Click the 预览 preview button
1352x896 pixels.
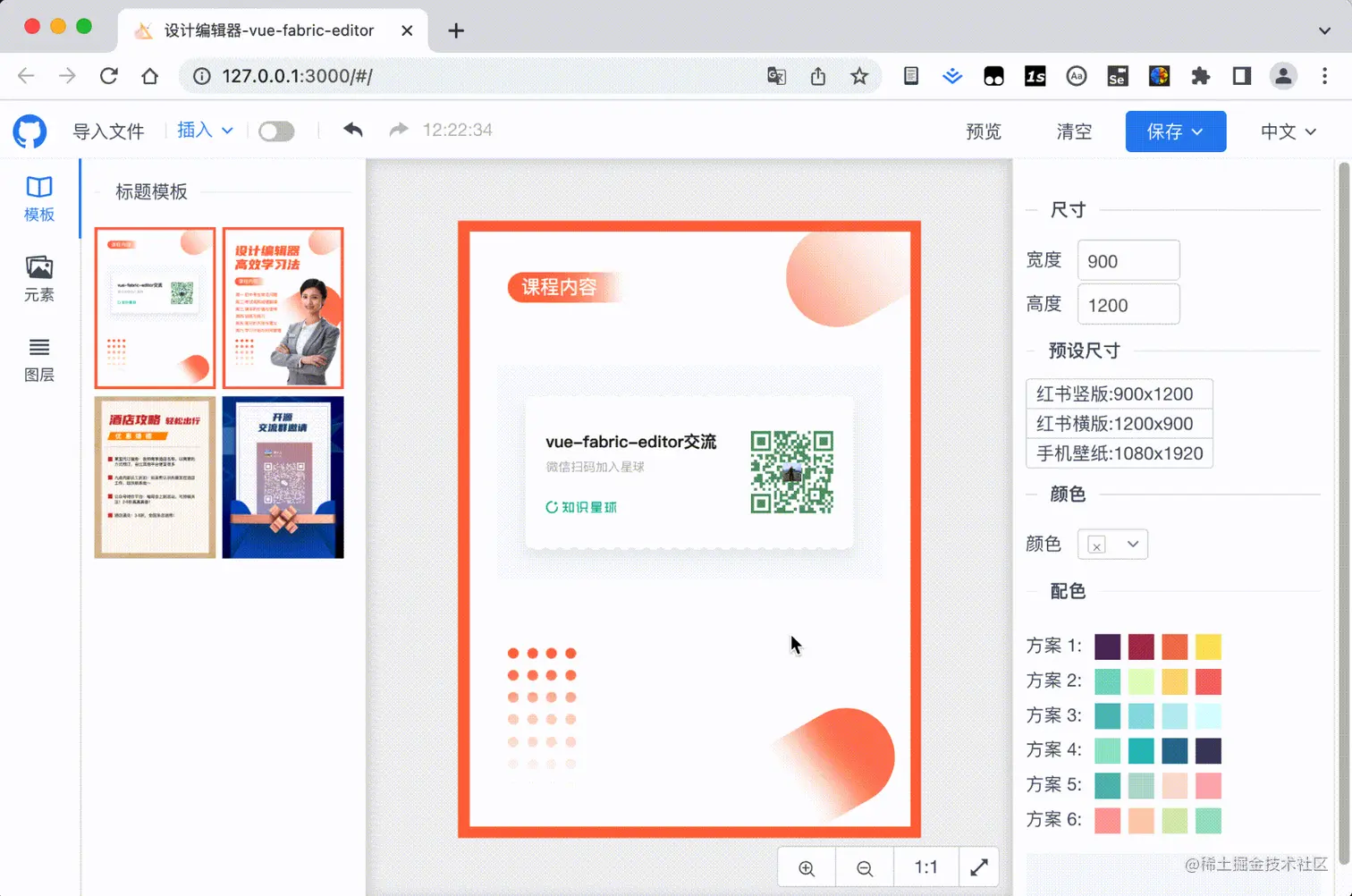click(984, 131)
